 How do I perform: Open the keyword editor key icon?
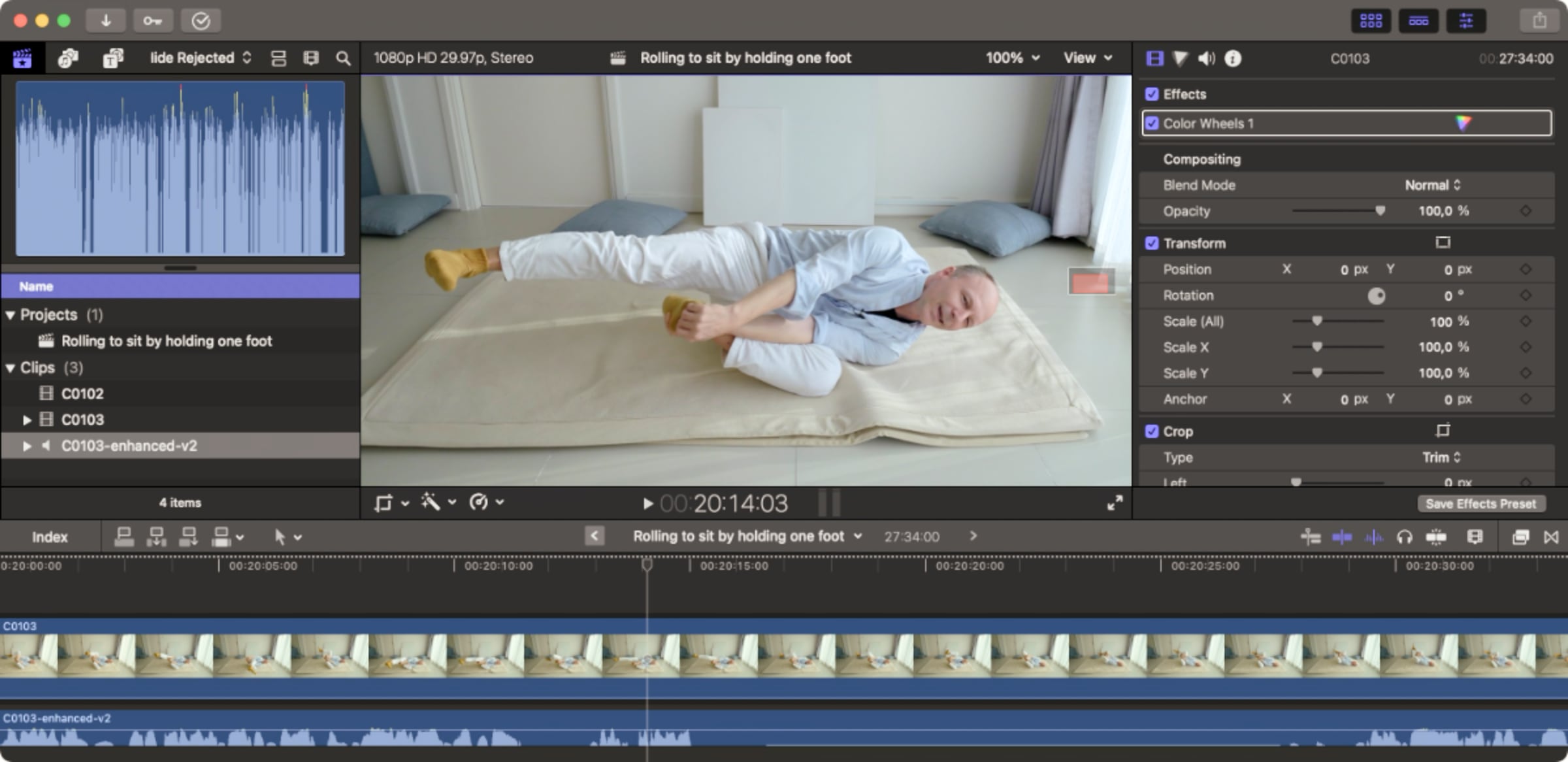click(152, 21)
